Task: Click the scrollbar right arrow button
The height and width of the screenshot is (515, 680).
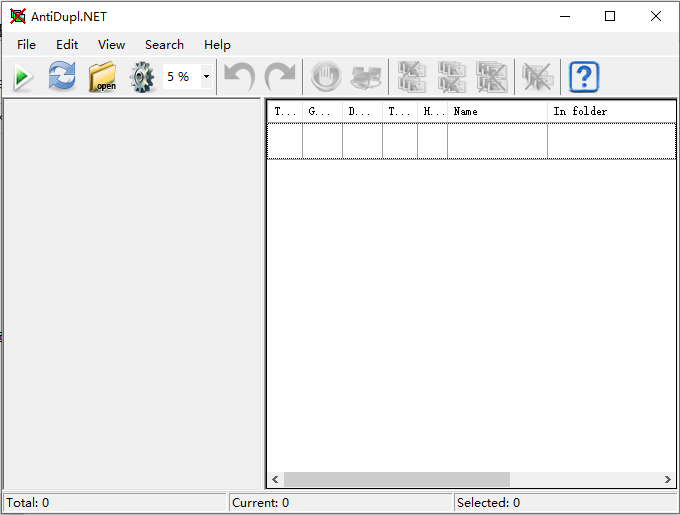Action: click(x=668, y=480)
